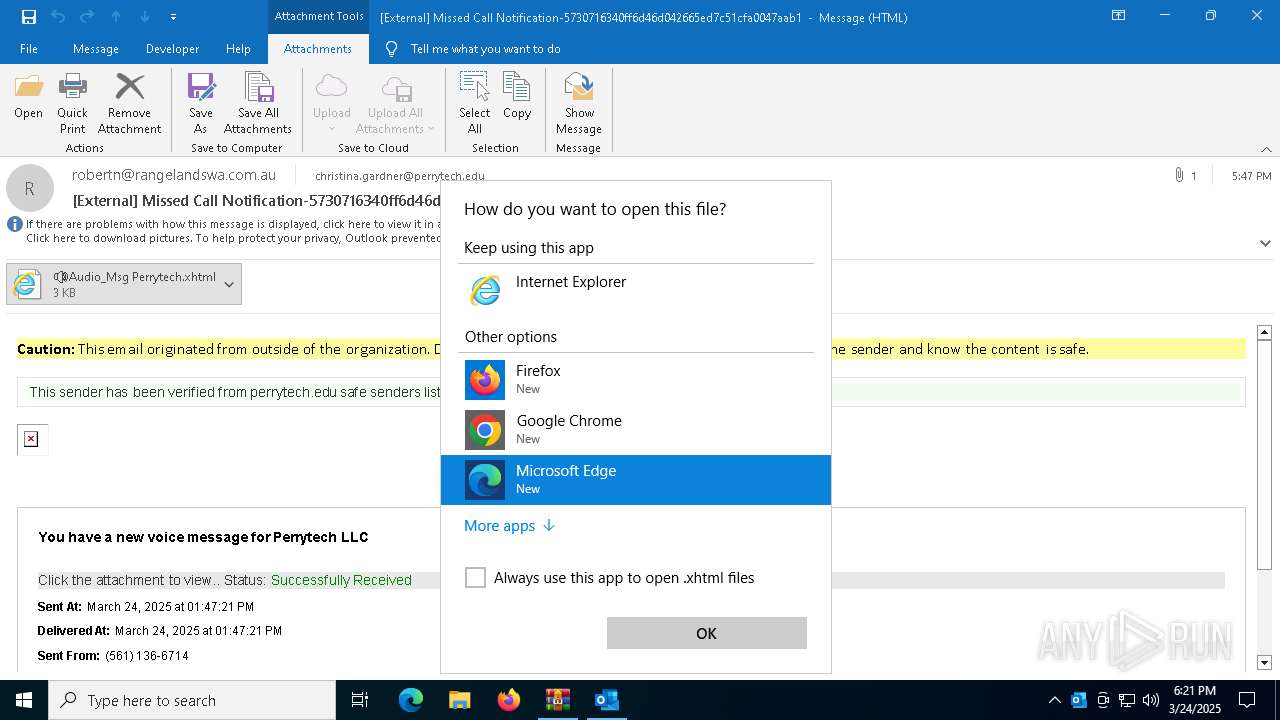The width and height of the screenshot is (1280, 720).
Task: Expand More apps list
Action: (x=509, y=526)
